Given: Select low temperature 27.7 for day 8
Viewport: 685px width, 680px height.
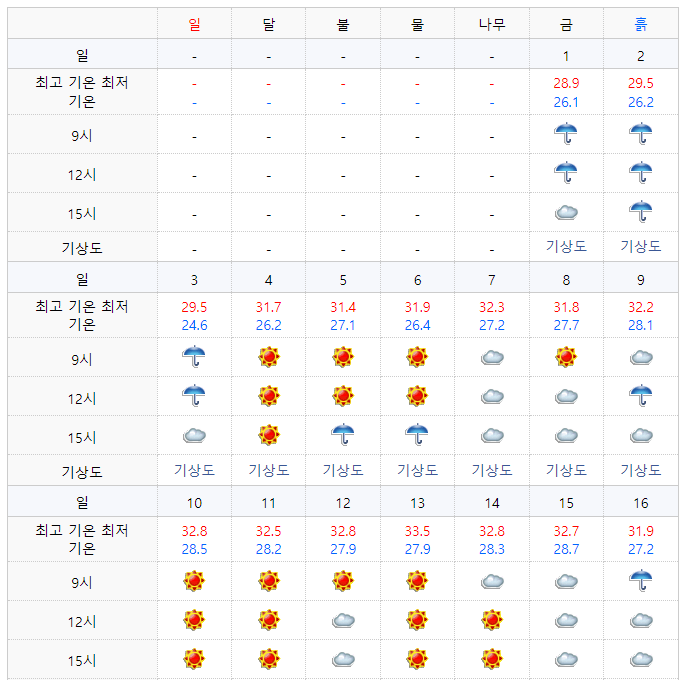Looking at the screenshot, I should tap(566, 325).
